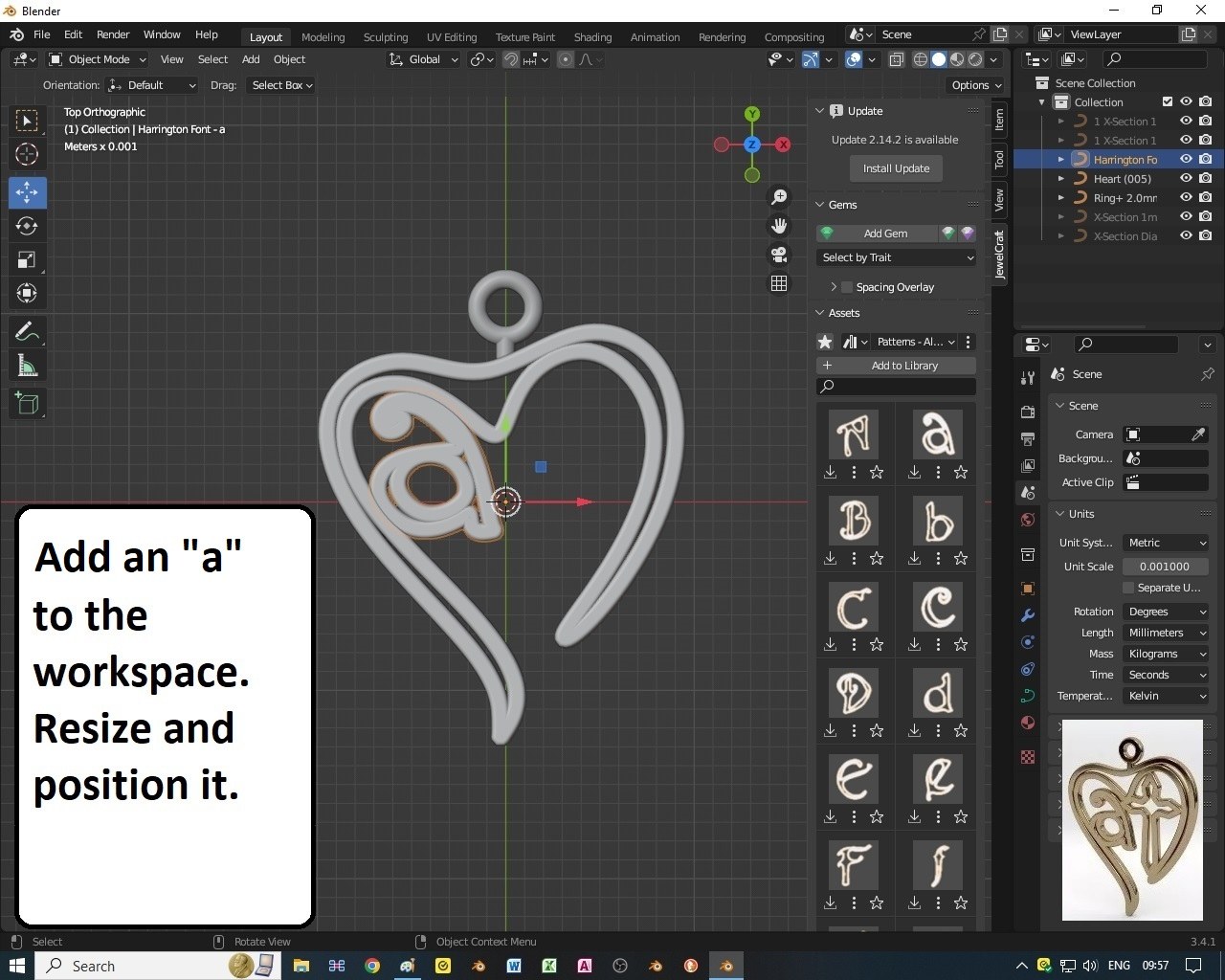Open the Render menu
Image resolution: width=1225 pixels, height=980 pixels.
[x=113, y=34]
